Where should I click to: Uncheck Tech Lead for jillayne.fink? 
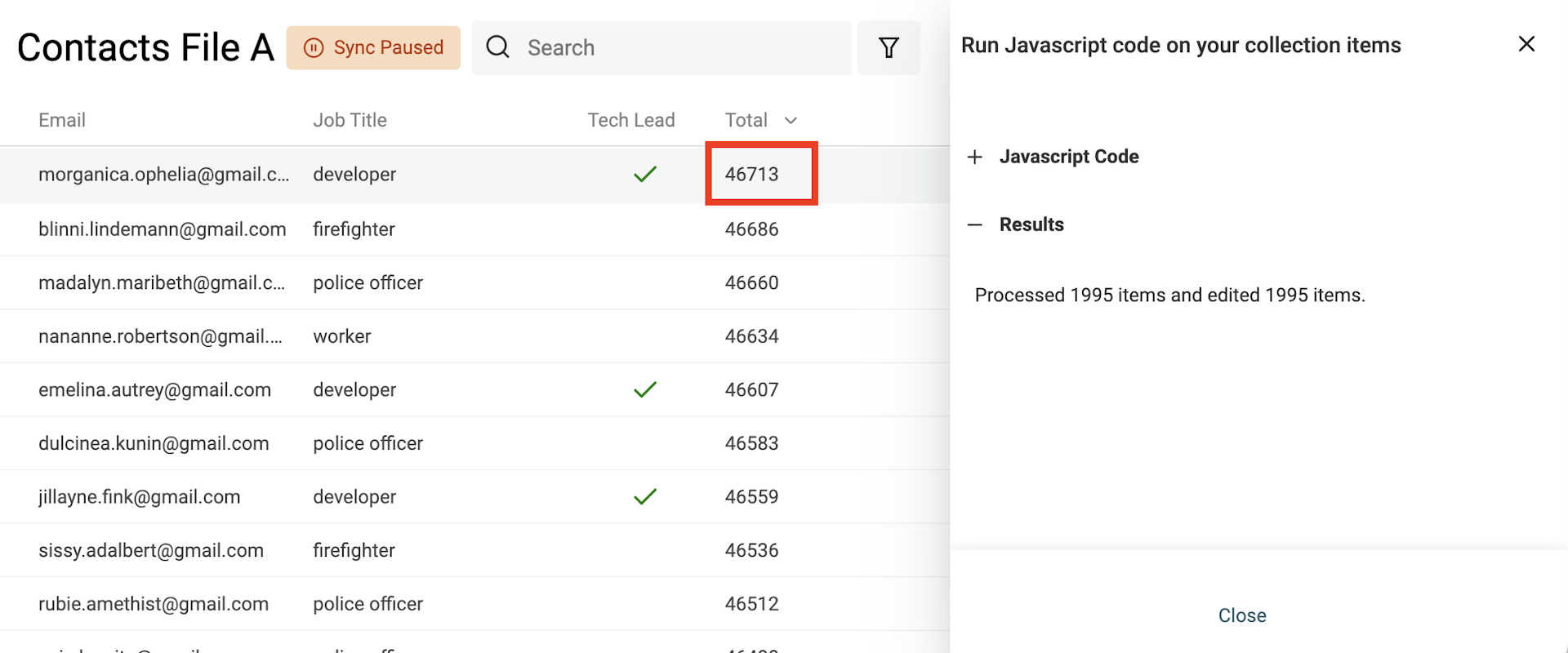point(644,497)
